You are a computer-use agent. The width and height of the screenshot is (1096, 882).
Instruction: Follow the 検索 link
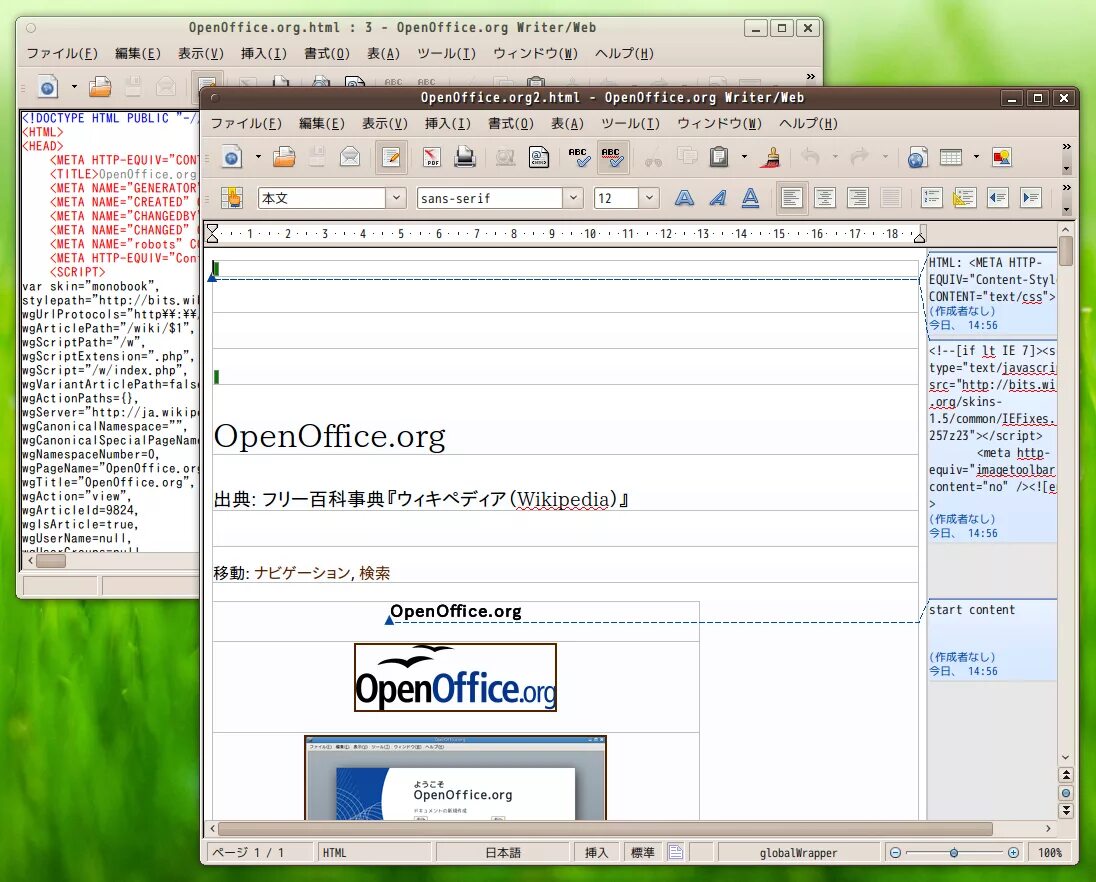click(x=375, y=573)
